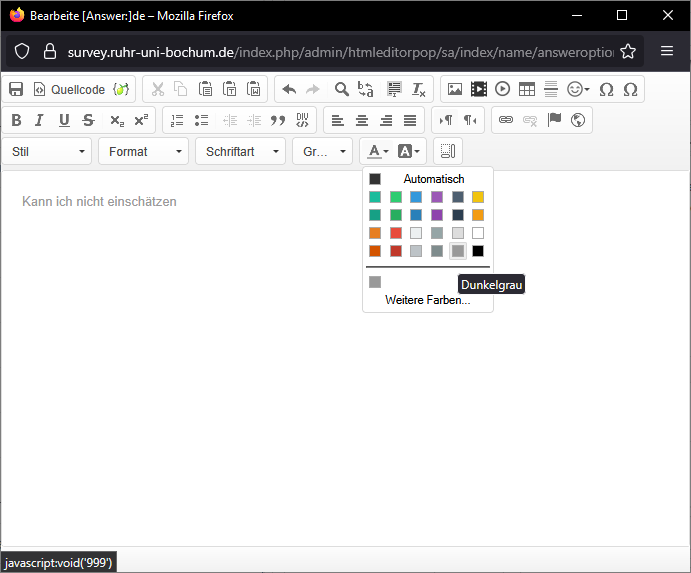This screenshot has width=691, height=573.
Task: Click the show blocks icon
Action: (448, 151)
